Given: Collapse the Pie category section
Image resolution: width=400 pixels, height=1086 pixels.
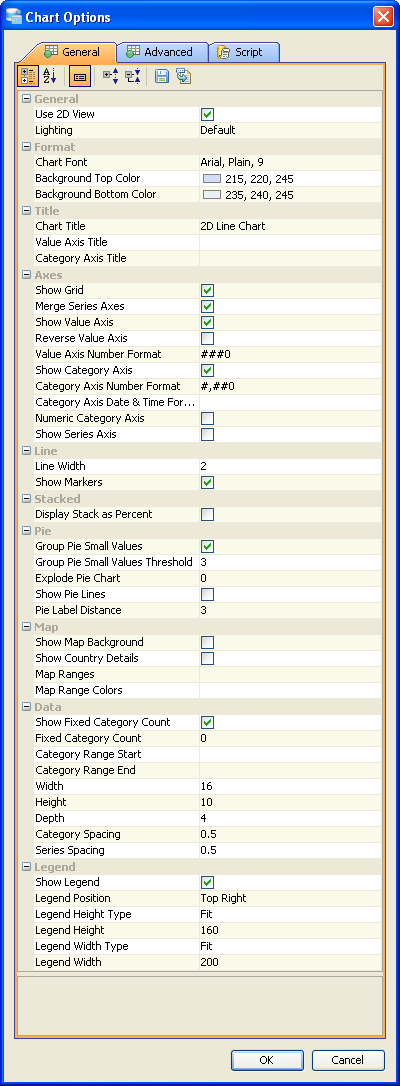Looking at the screenshot, I should click(x=26, y=530).
